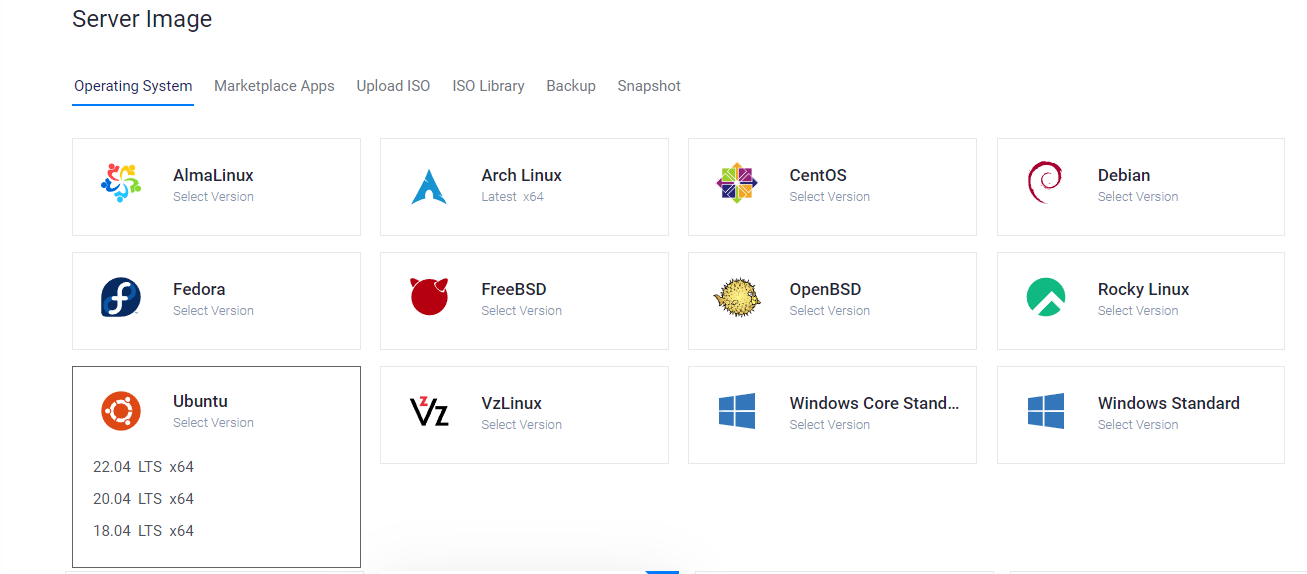The width and height of the screenshot is (1307, 574).
Task: Click the AlmaLinux logo icon
Action: point(121,184)
